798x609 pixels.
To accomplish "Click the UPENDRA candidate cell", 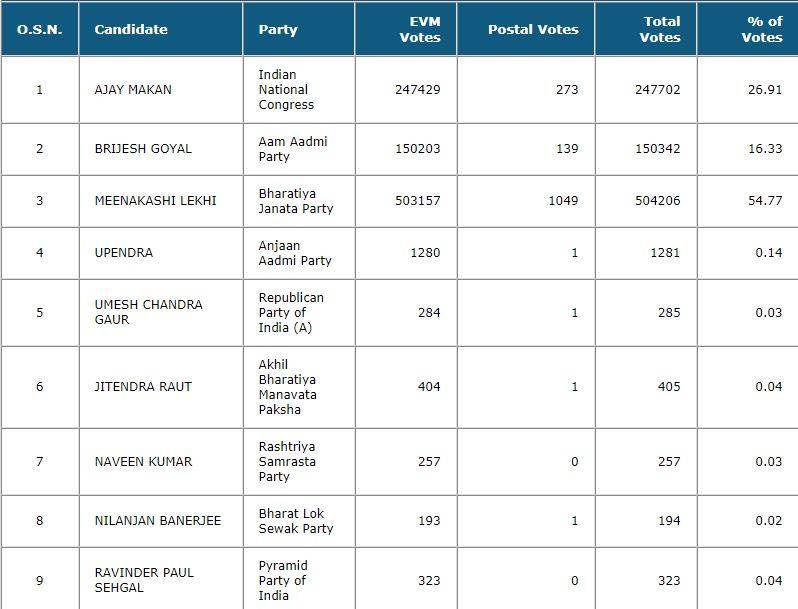I will pos(124,253).
